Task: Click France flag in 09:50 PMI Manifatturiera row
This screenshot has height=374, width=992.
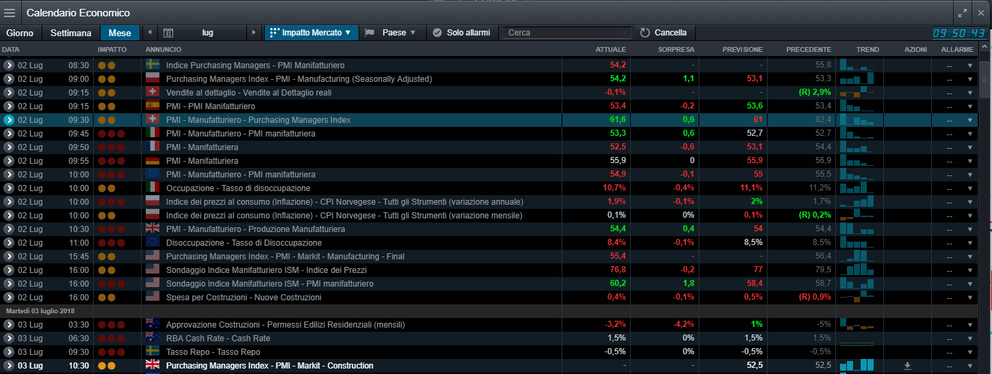Action: pos(152,147)
